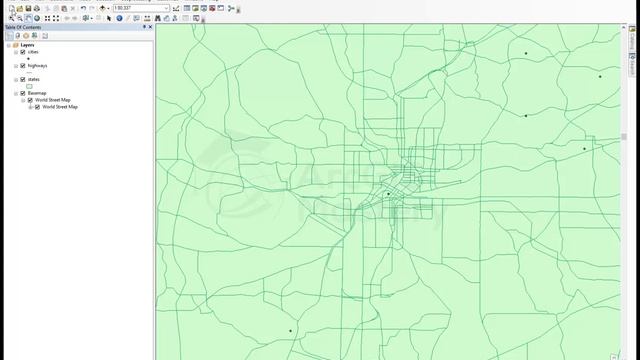640x360 pixels.
Task: Collapse the Basemap group expander
Action: pos(16,93)
